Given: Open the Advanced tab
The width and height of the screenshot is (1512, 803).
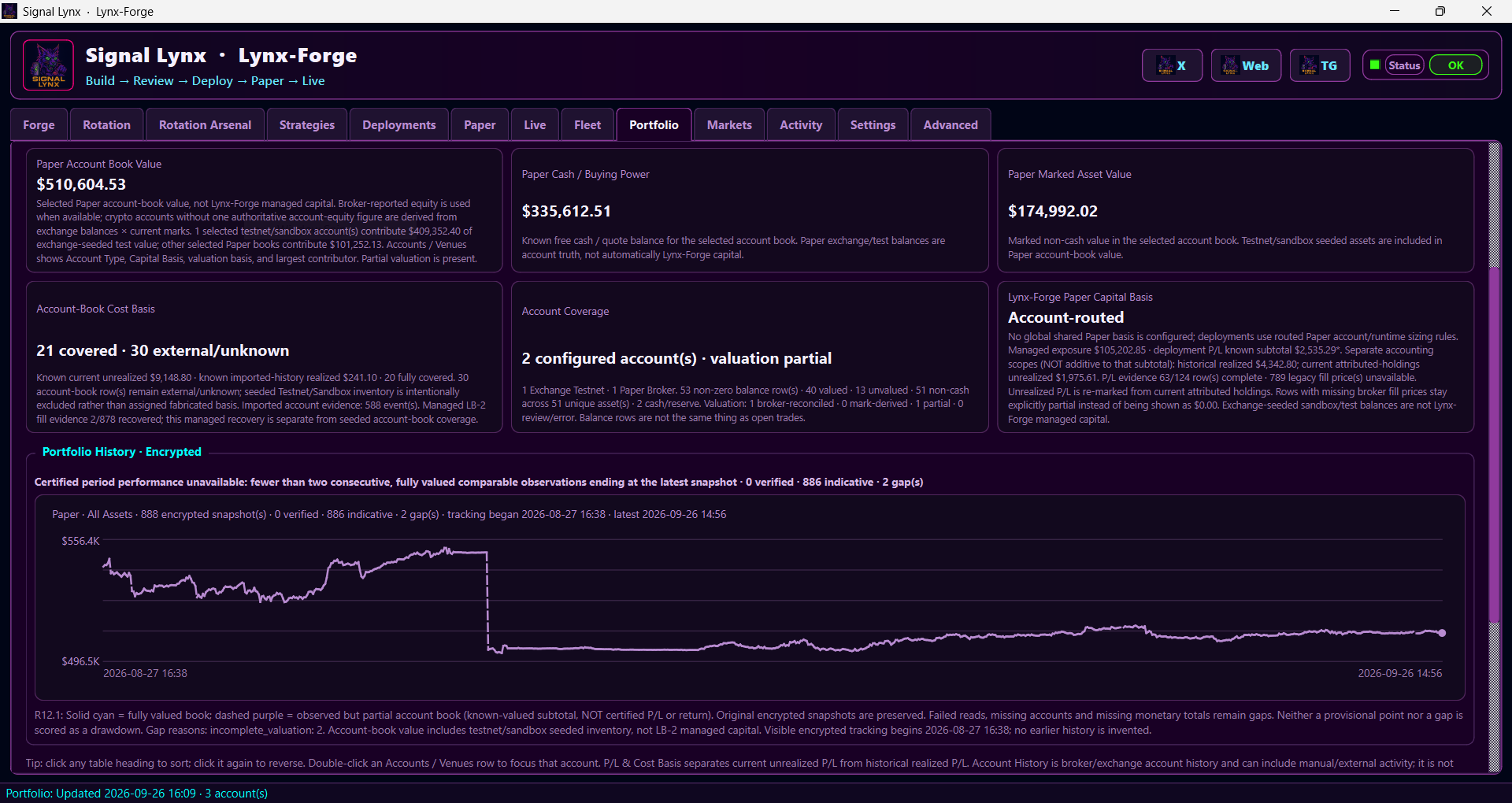Looking at the screenshot, I should [951, 125].
